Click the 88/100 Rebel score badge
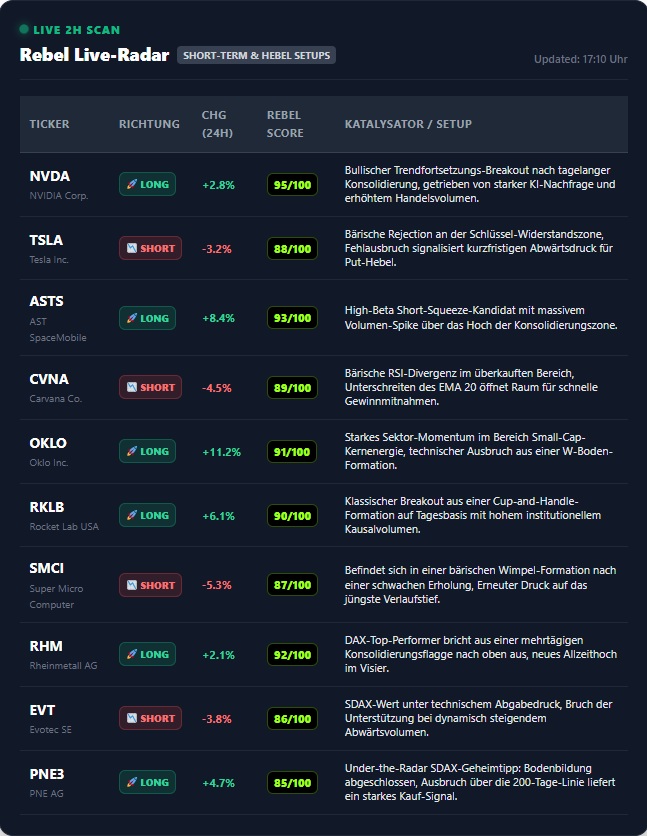This screenshot has width=647, height=836. click(x=292, y=249)
